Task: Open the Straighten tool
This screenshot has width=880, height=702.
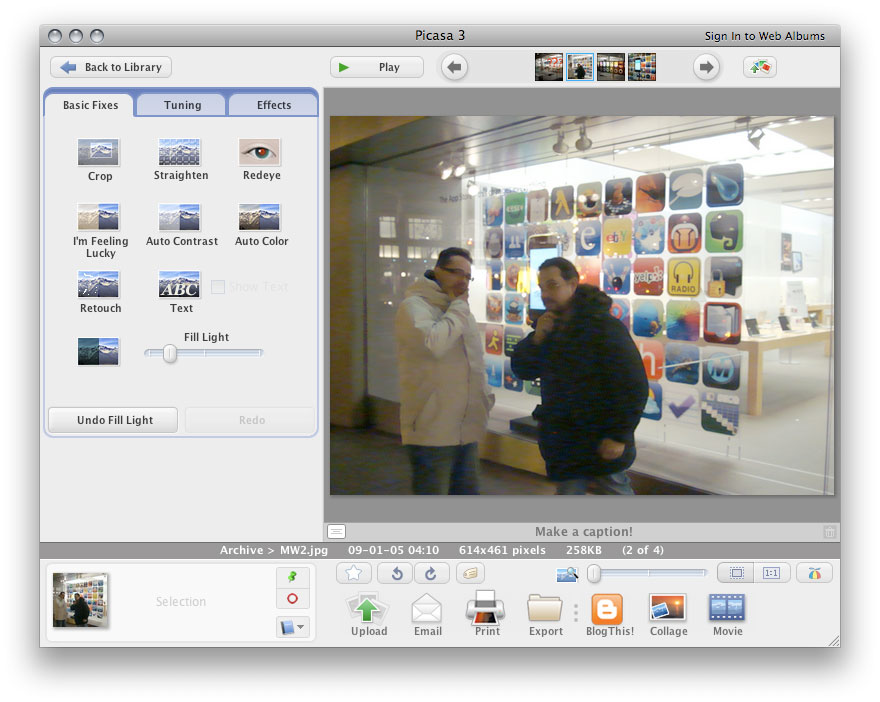Action: point(179,152)
